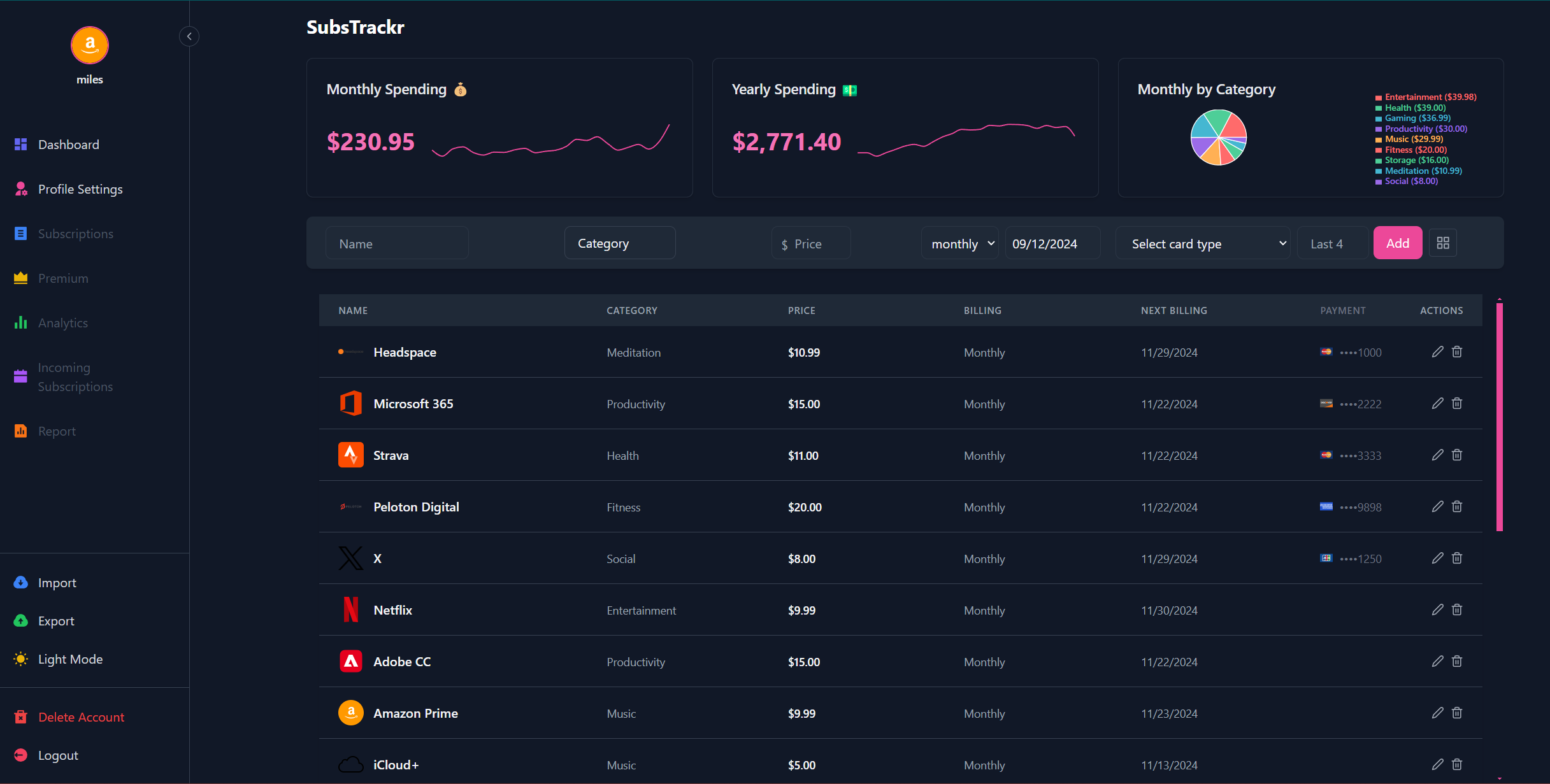The width and height of the screenshot is (1550, 784).
Task: Edit the Adobe CC subscription
Action: 1438,661
